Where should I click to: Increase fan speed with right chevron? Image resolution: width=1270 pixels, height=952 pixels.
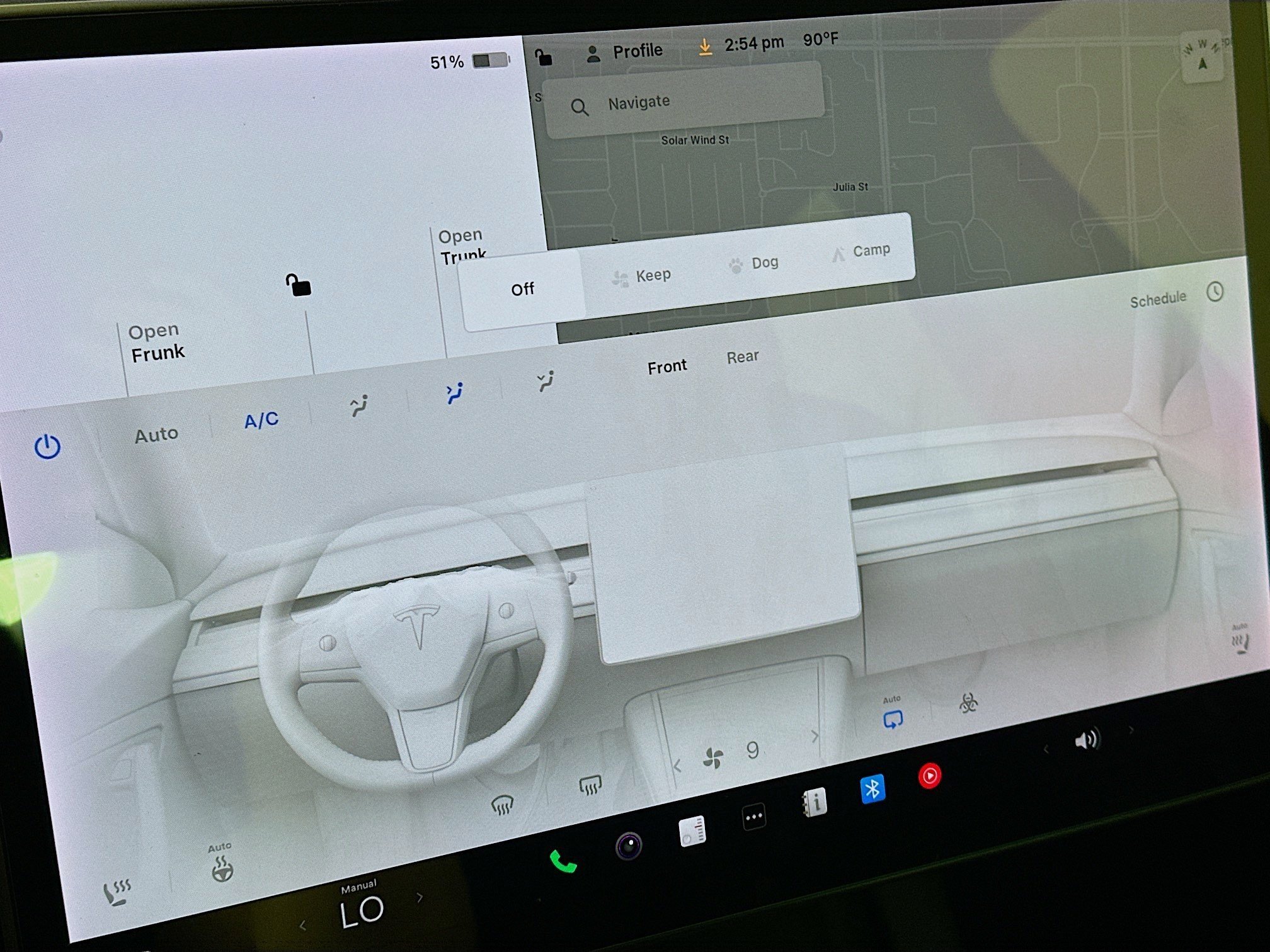(x=815, y=736)
